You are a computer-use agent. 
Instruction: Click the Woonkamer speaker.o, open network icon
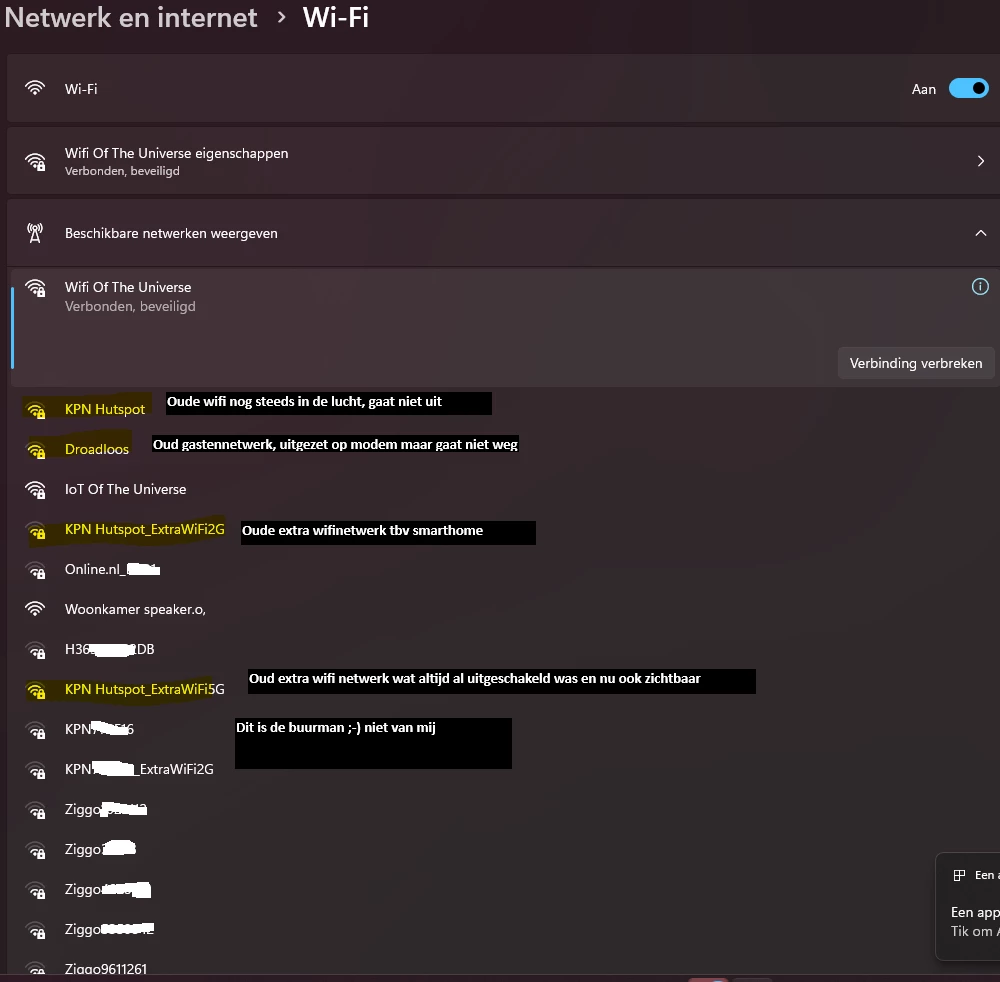36,609
